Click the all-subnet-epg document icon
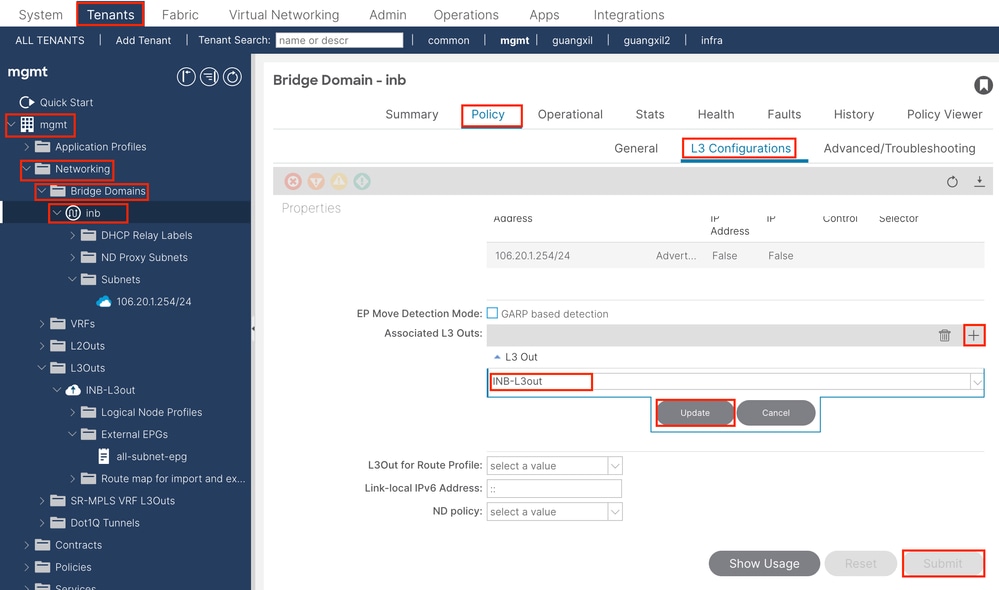The width and height of the screenshot is (999, 590). pyautogui.click(x=104, y=456)
